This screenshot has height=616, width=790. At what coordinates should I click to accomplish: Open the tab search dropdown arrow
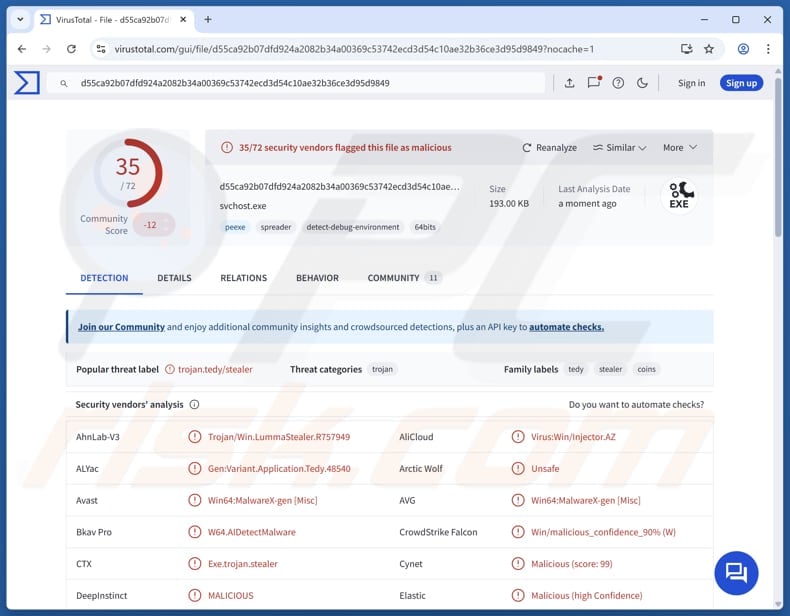click(x=20, y=19)
